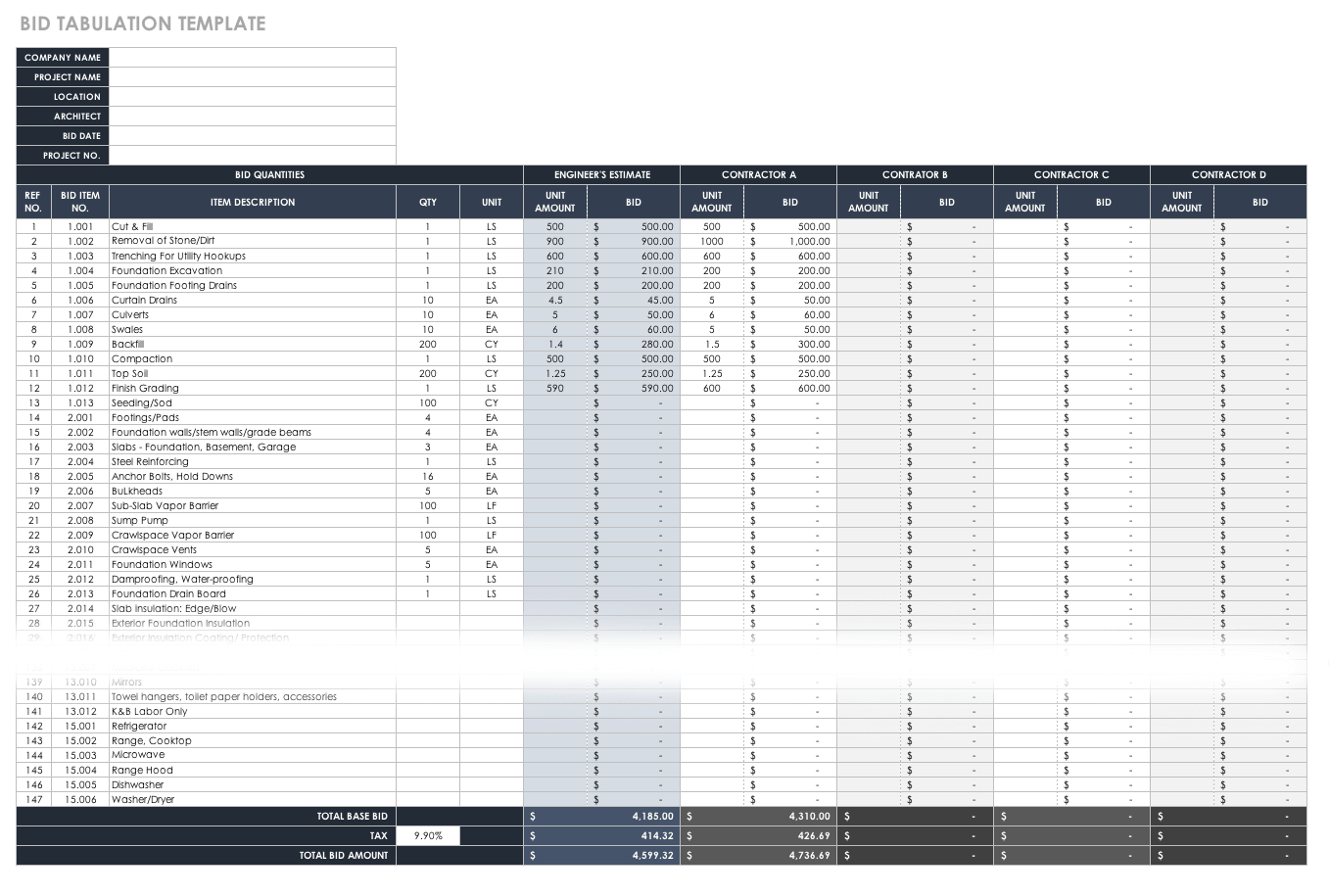Select the PROJECT NO. entry field

coord(253,155)
